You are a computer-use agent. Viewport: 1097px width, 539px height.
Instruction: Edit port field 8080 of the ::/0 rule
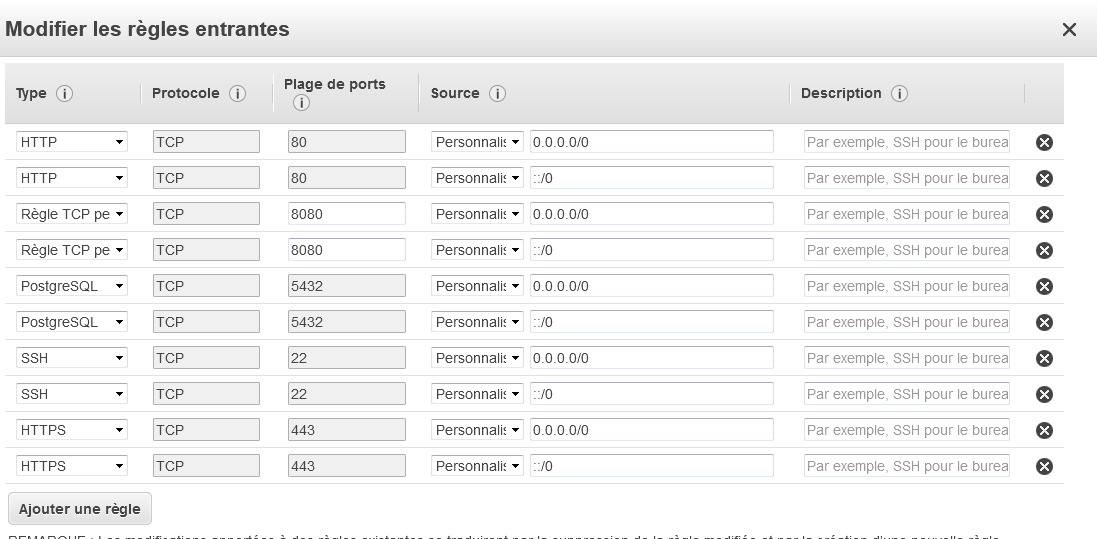[x=346, y=250]
